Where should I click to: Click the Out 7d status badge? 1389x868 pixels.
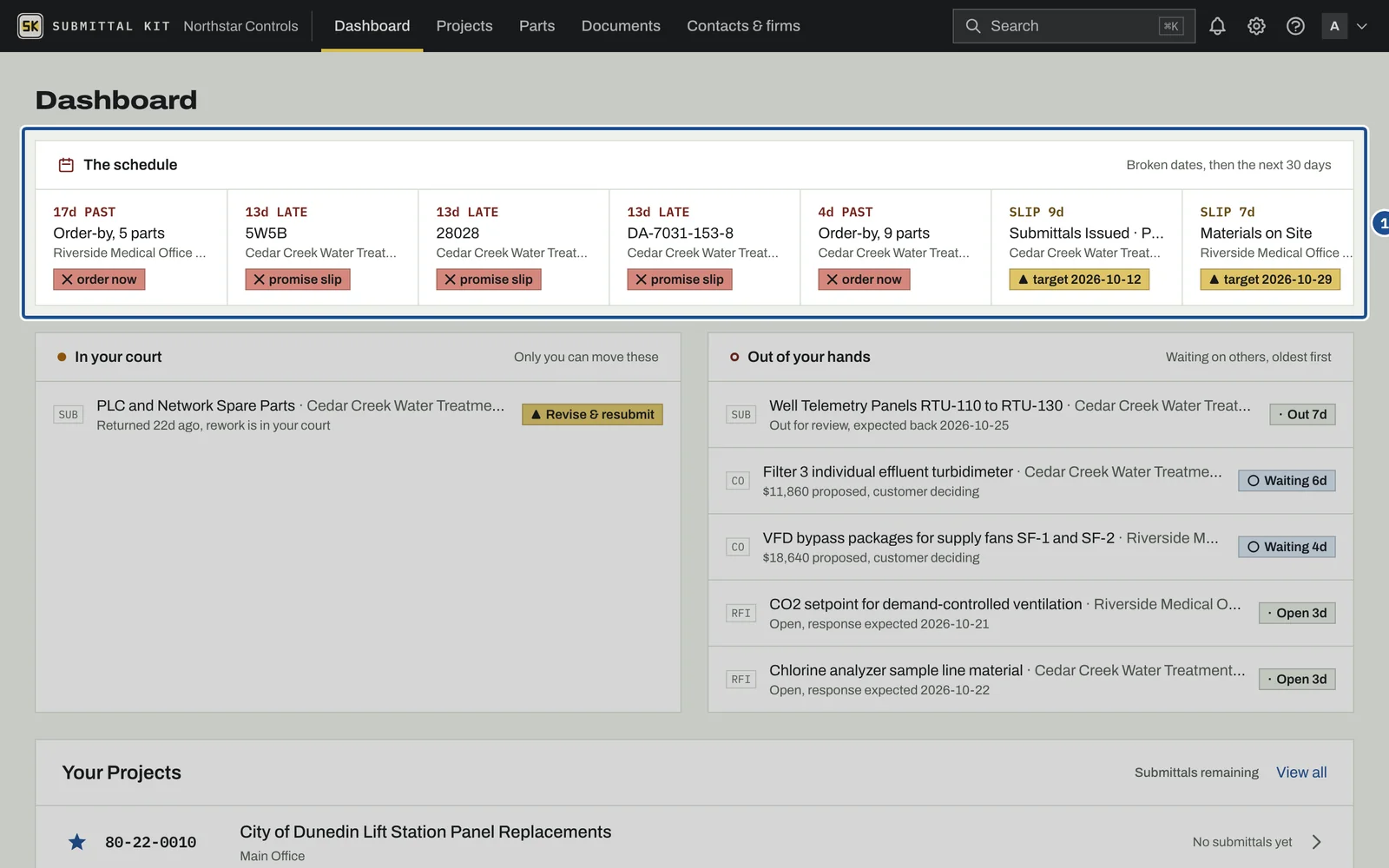coord(1302,415)
